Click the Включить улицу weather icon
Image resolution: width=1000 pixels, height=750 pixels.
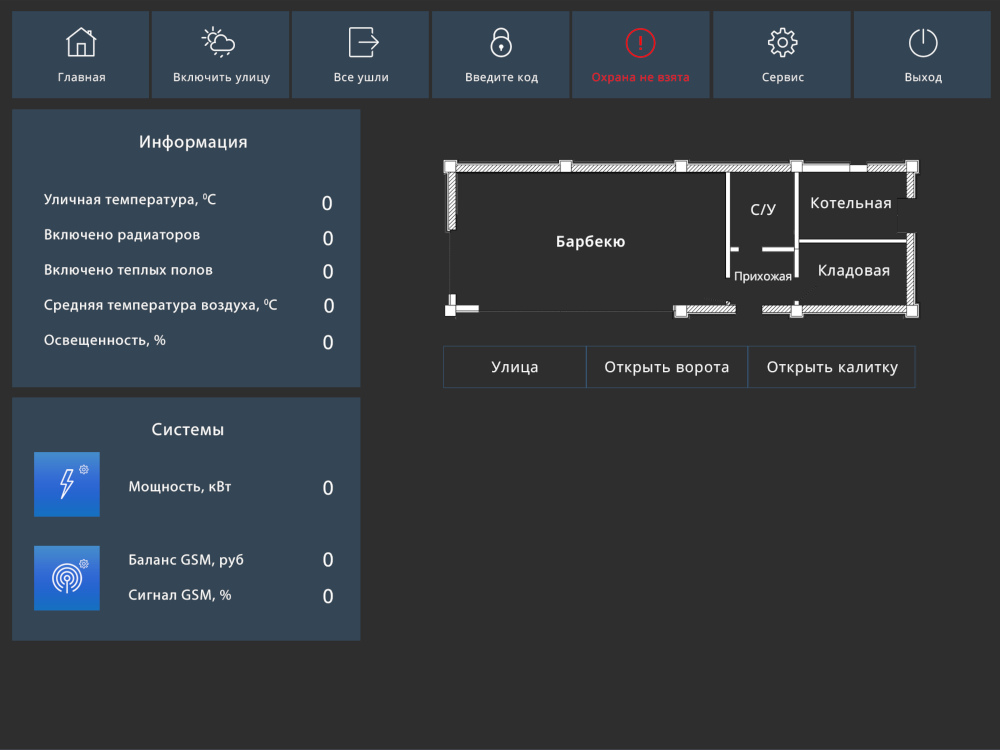point(219,42)
